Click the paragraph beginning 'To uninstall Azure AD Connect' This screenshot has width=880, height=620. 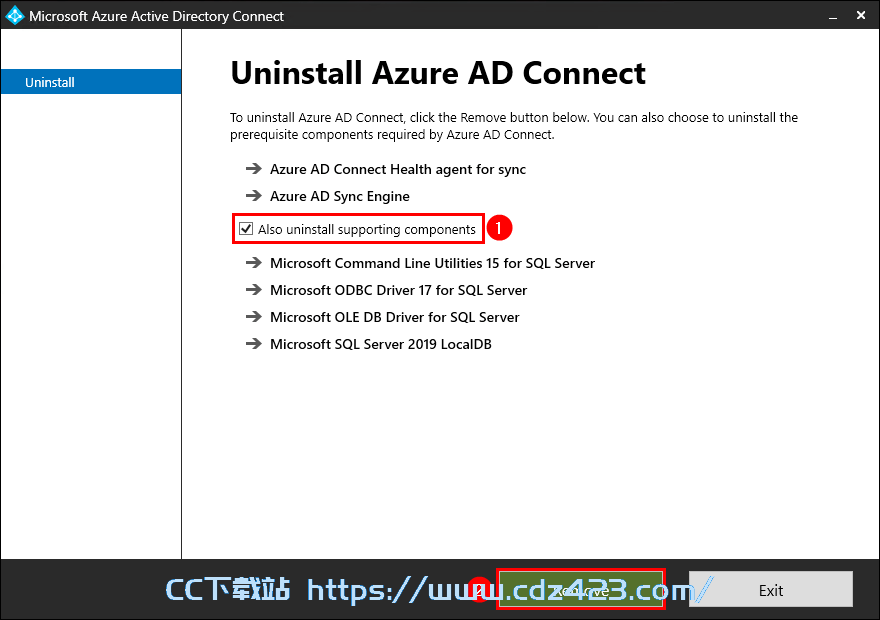click(514, 126)
